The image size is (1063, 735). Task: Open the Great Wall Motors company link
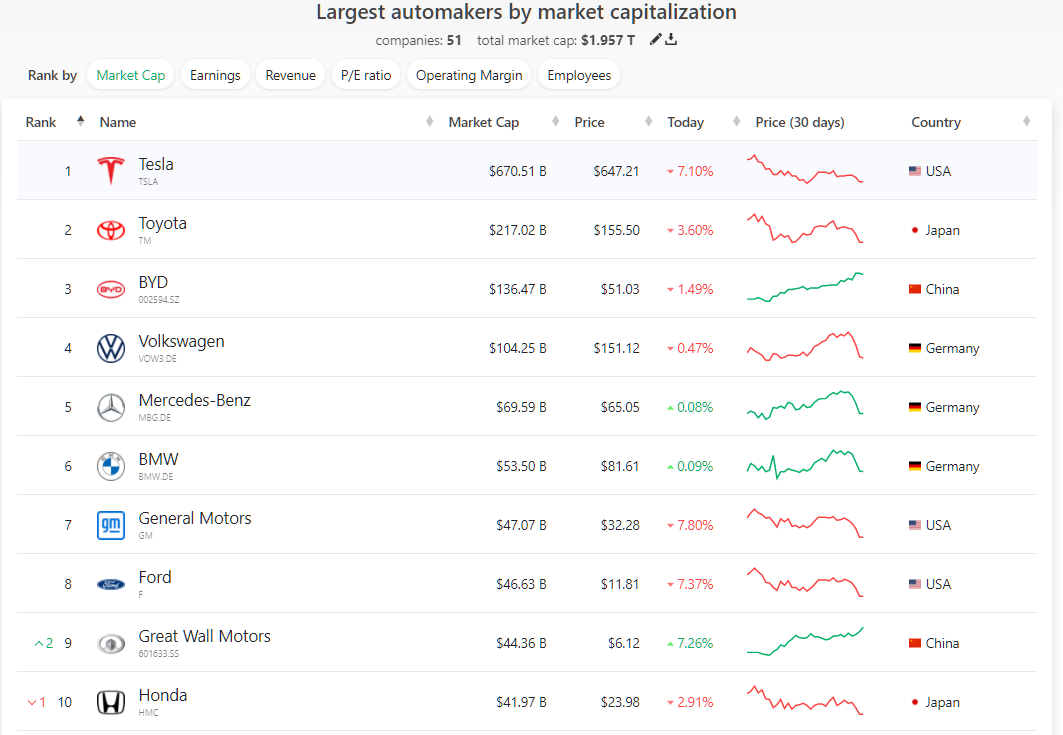[x=204, y=636]
